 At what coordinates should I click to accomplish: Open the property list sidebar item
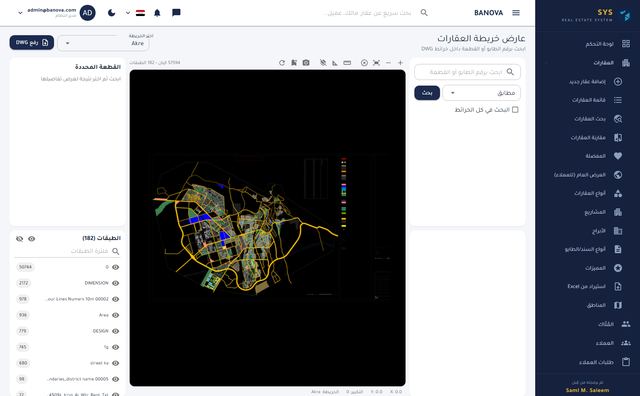597,100
